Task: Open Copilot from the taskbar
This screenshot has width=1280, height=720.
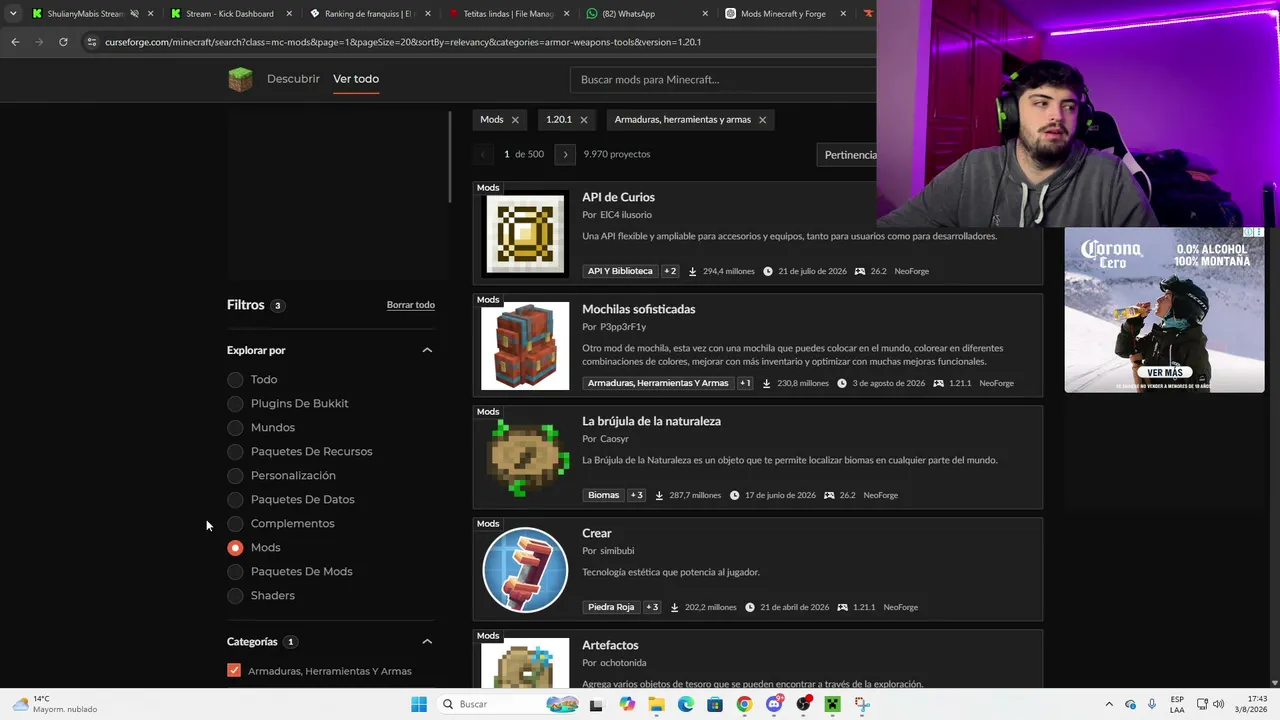Action: [x=627, y=704]
